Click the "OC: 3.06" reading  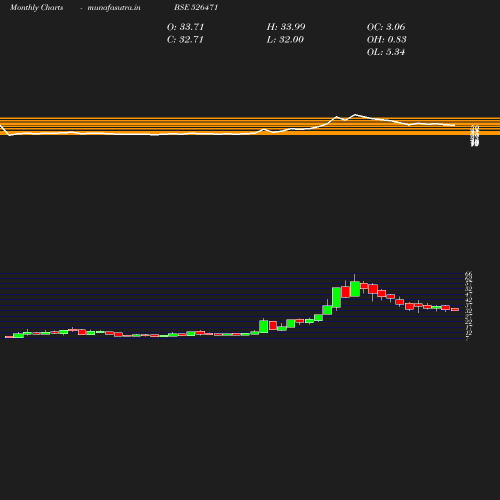point(386,27)
